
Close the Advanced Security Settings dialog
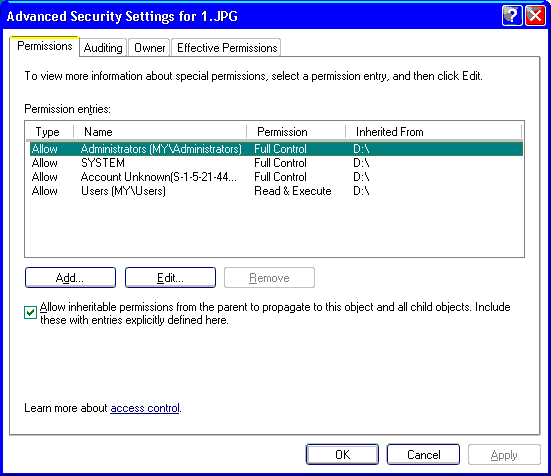pyautogui.click(x=535, y=16)
